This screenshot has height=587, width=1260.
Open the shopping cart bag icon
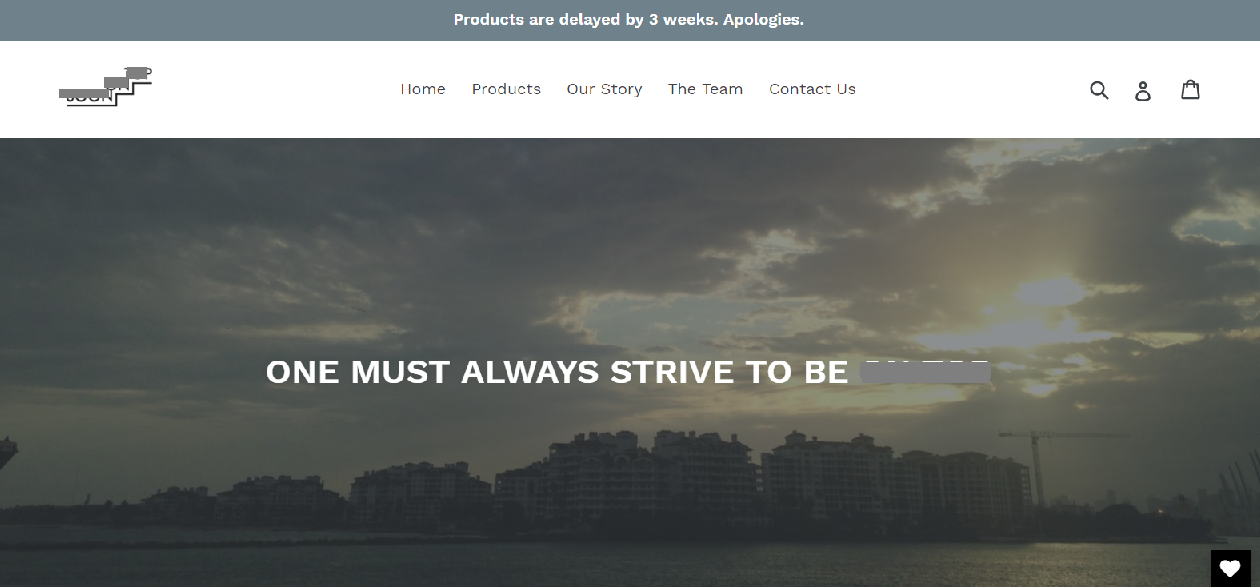click(1190, 89)
